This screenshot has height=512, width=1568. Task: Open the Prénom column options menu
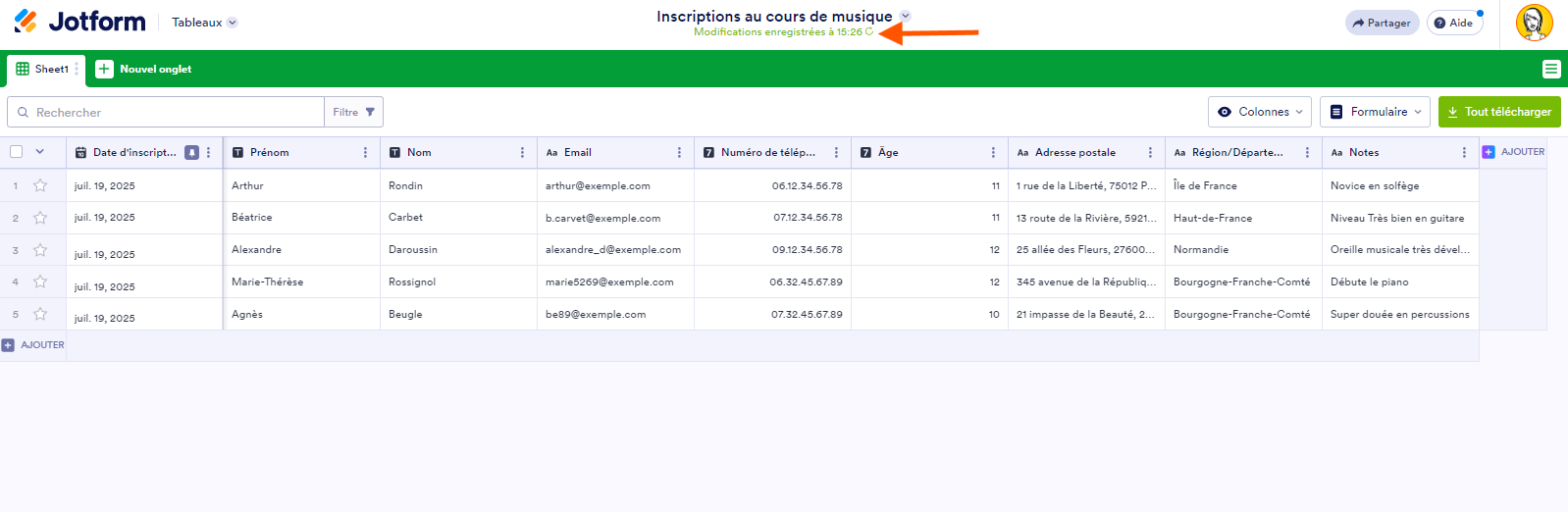pos(365,153)
